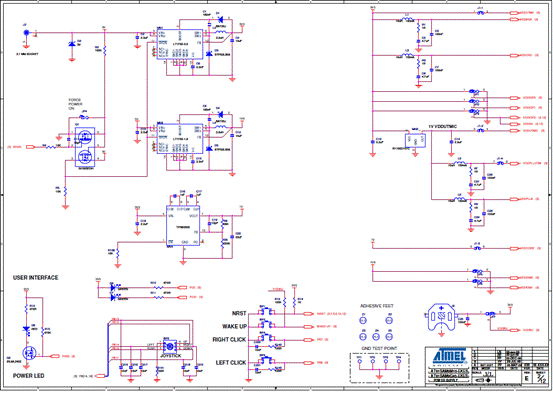Select the dual MOSFET near FORCE POWER ON
This screenshot has width=553, height=393.
pyautogui.click(x=85, y=147)
